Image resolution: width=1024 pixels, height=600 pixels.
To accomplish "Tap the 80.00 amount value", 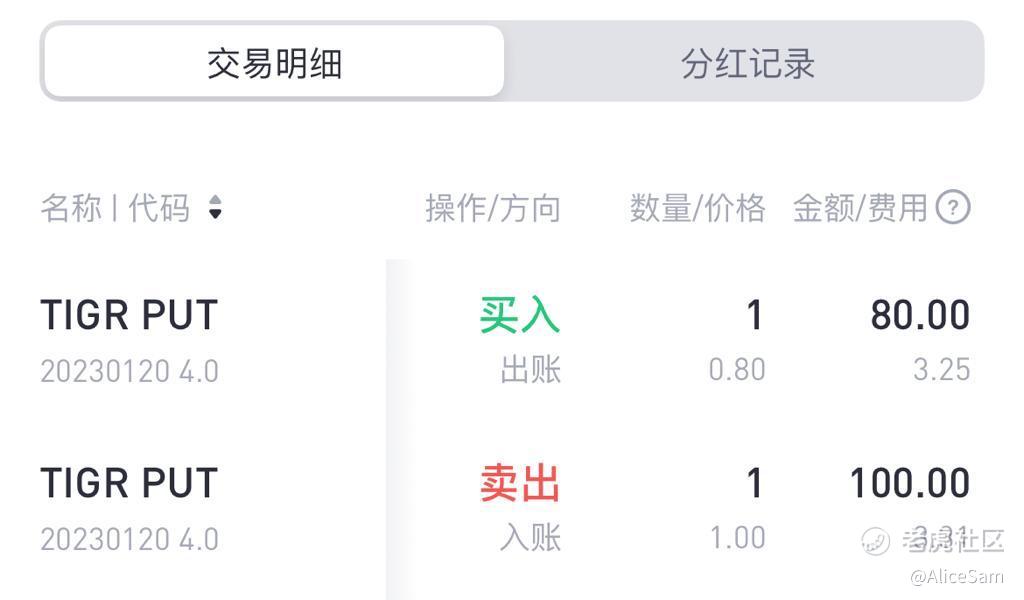I will [919, 316].
